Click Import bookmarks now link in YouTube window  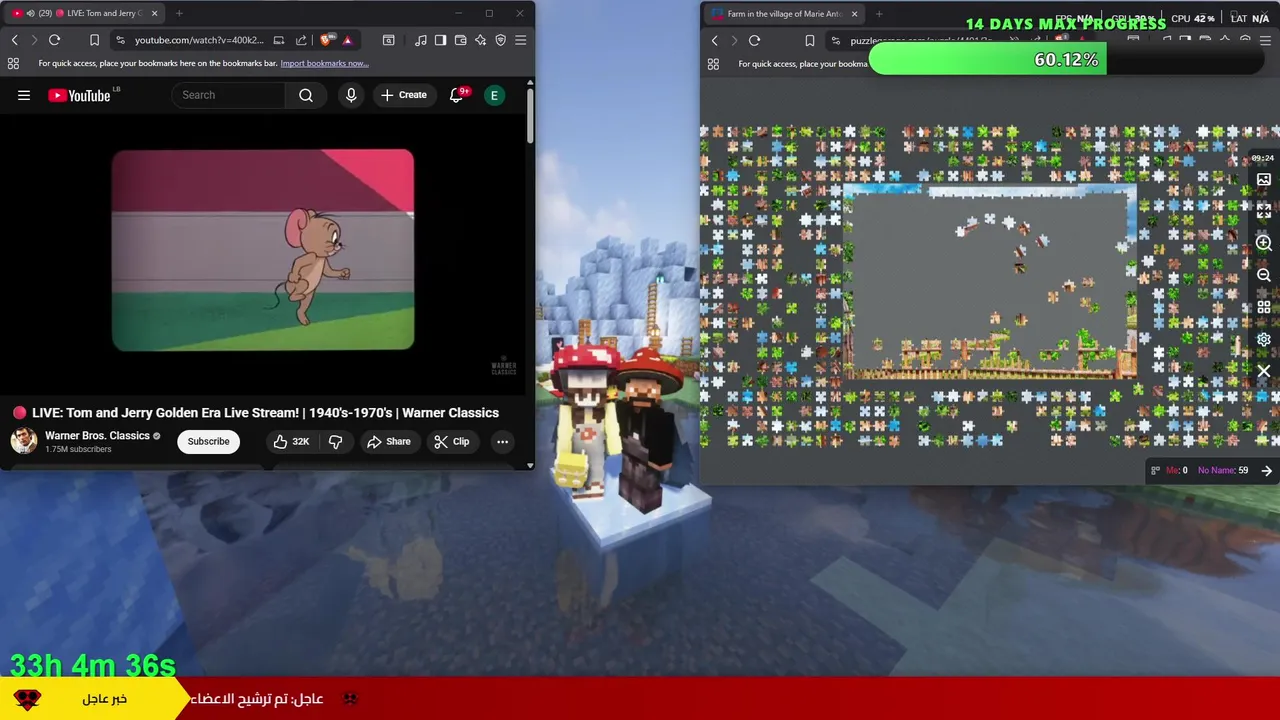click(x=324, y=63)
